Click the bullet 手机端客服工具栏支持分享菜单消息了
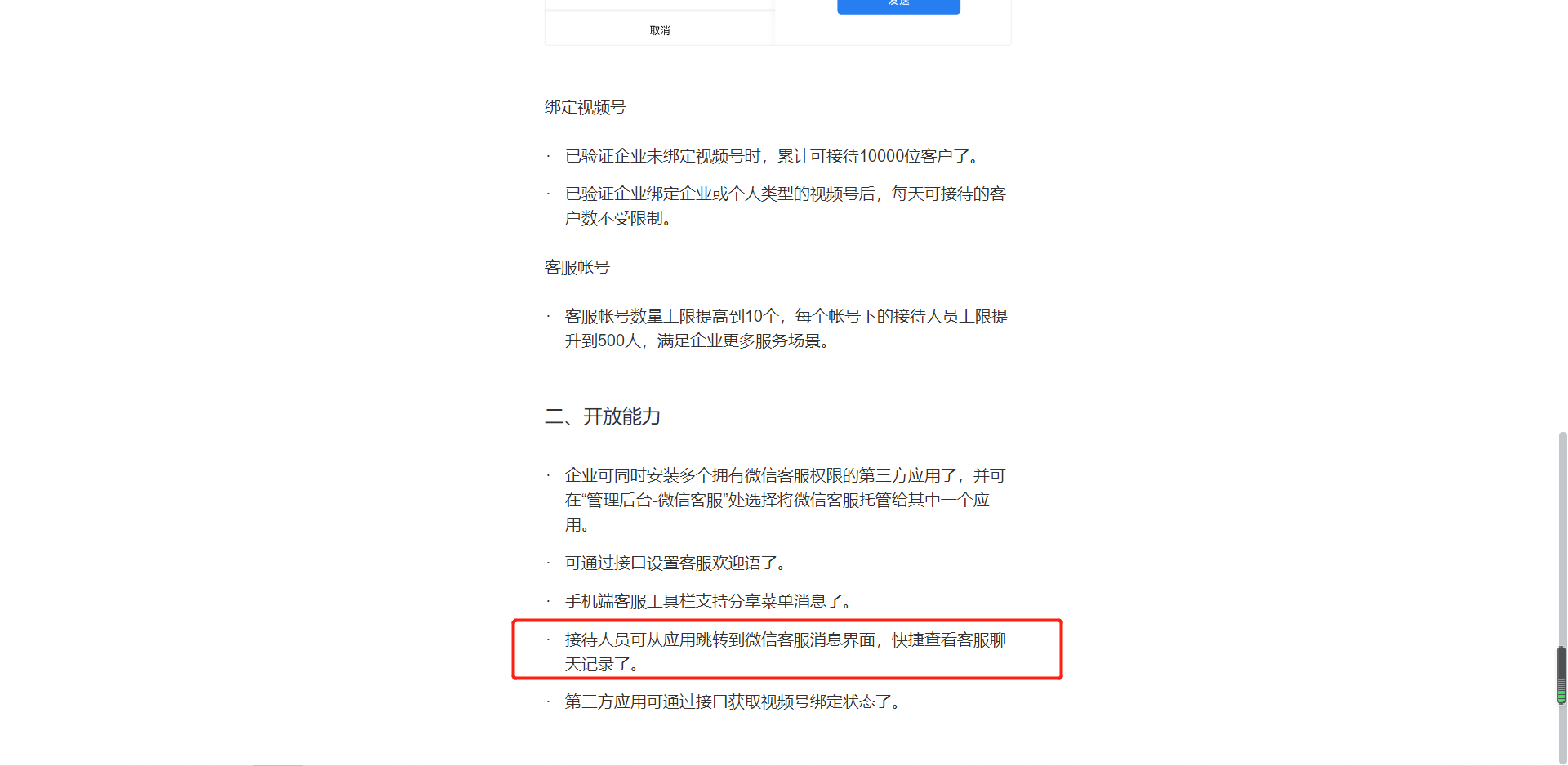 708,601
